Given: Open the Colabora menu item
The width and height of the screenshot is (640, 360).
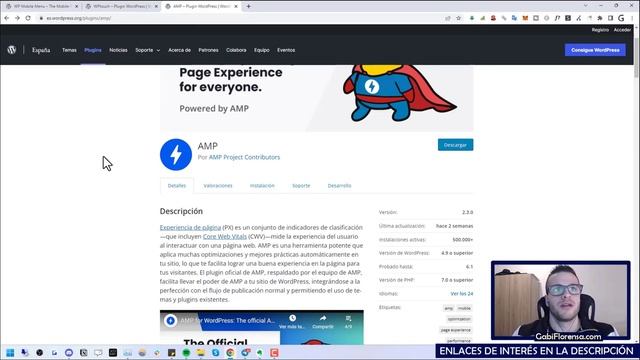Looking at the screenshot, I should tap(236, 50).
